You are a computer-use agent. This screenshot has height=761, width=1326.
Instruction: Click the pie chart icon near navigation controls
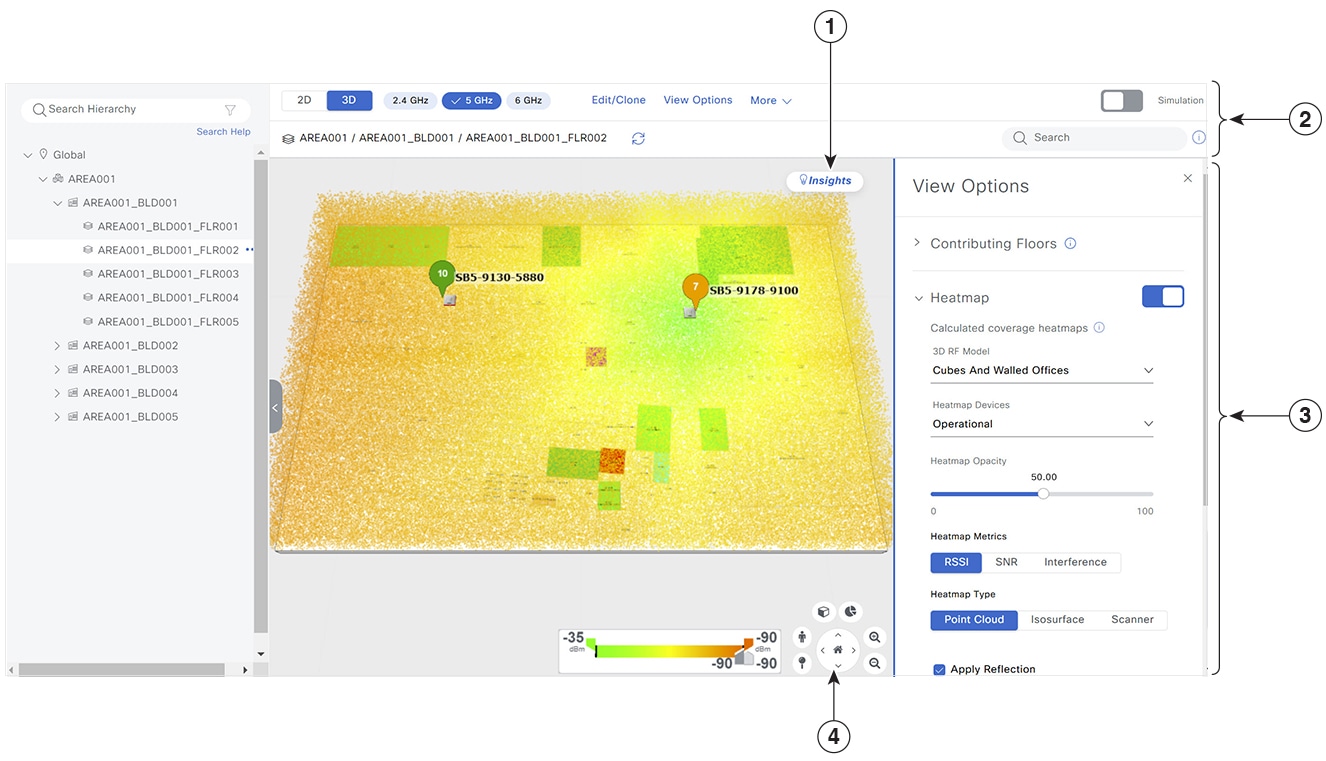(851, 611)
